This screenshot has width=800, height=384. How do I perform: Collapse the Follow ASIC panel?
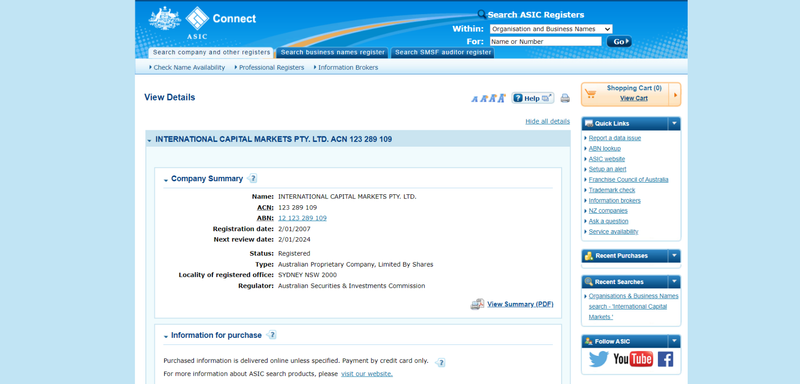(x=674, y=341)
